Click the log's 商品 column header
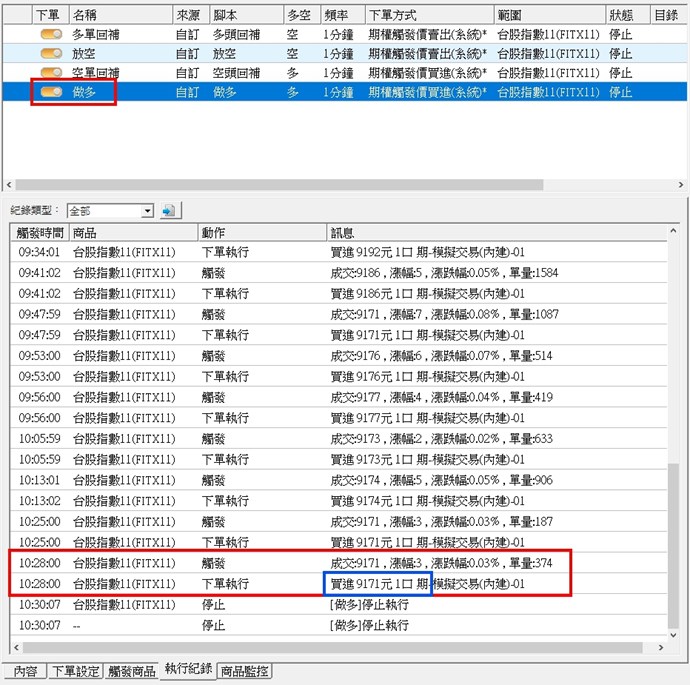The image size is (690, 685). pos(133,233)
